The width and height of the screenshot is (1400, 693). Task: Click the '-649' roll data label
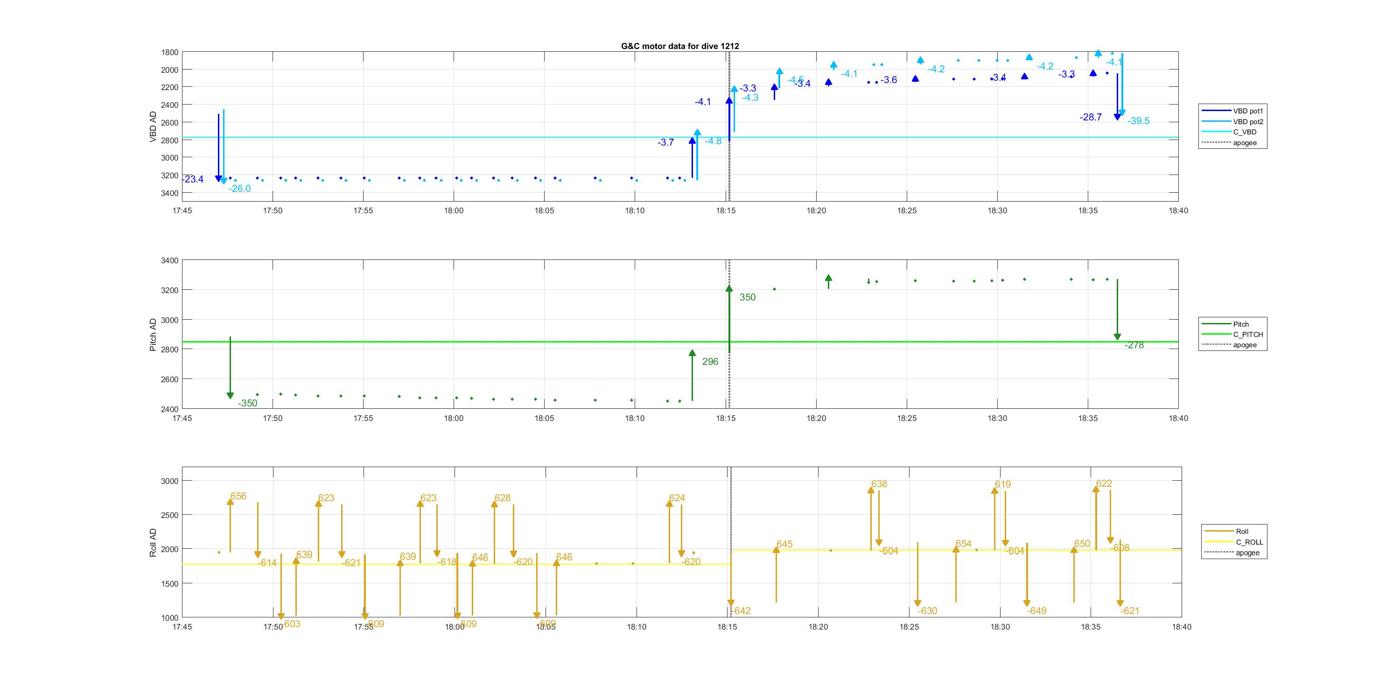(x=1037, y=611)
